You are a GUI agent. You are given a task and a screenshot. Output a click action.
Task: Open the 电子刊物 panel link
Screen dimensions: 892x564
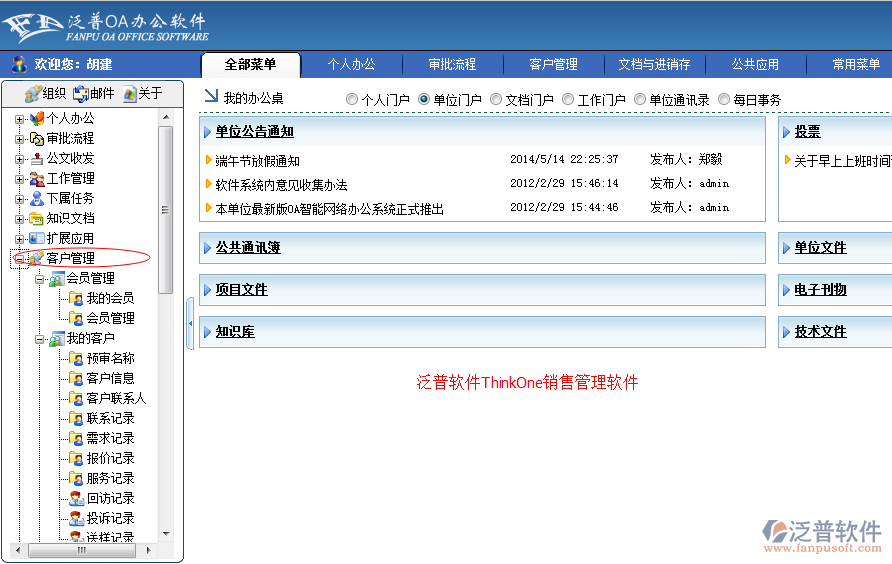(820, 290)
